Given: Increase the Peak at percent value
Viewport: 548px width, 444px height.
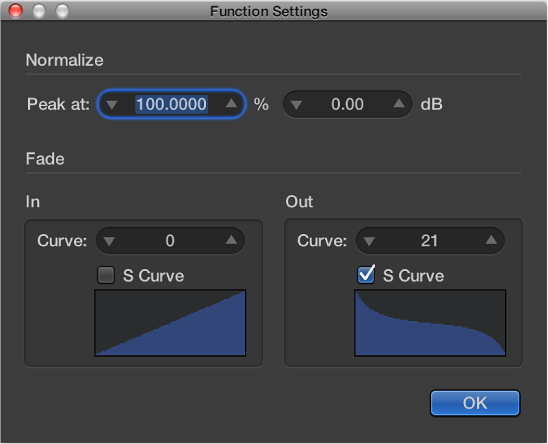Looking at the screenshot, I should point(231,103).
